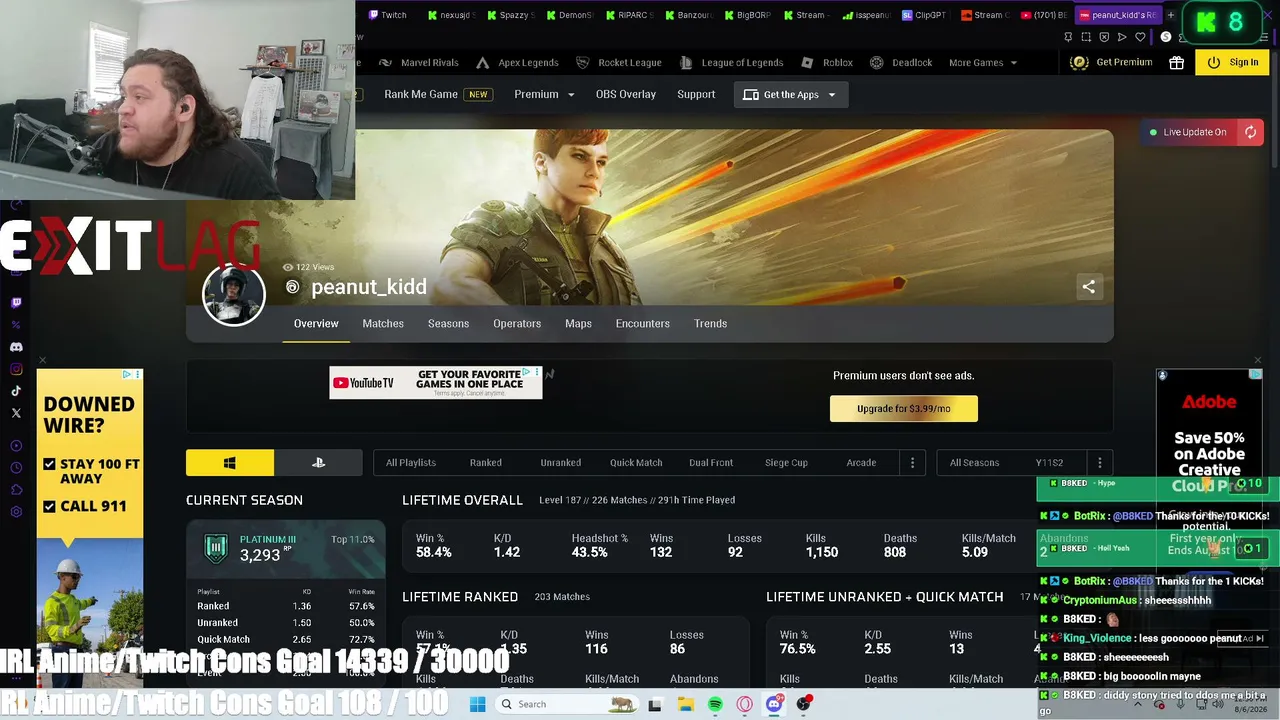Image resolution: width=1280 pixels, height=720 pixels.
Task: Open the Marvel Rivals game link
Action: click(419, 62)
